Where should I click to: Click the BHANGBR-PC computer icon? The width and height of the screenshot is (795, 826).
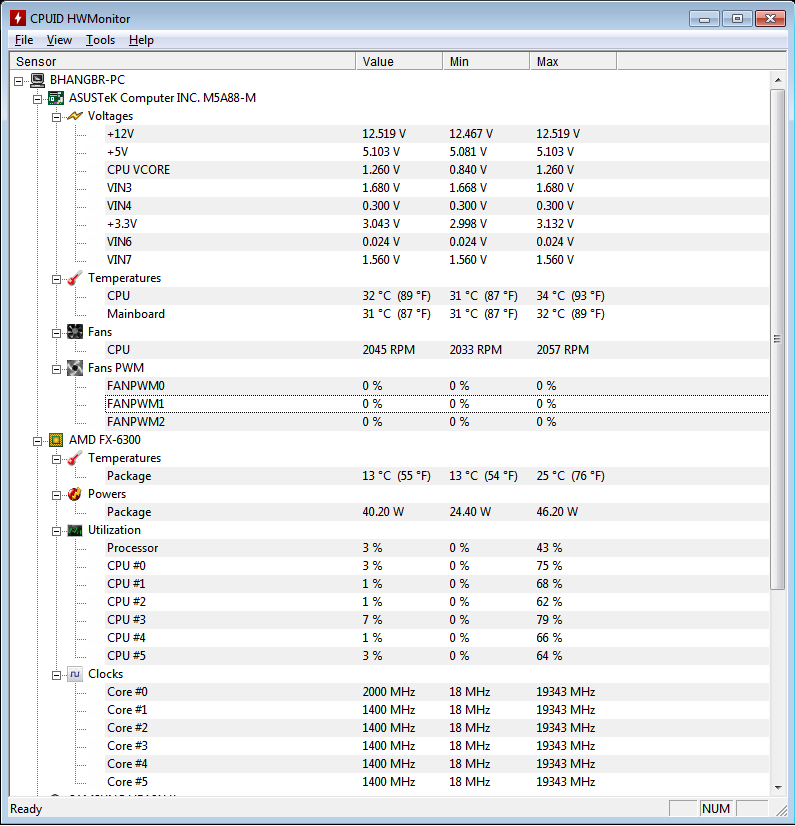point(37,80)
